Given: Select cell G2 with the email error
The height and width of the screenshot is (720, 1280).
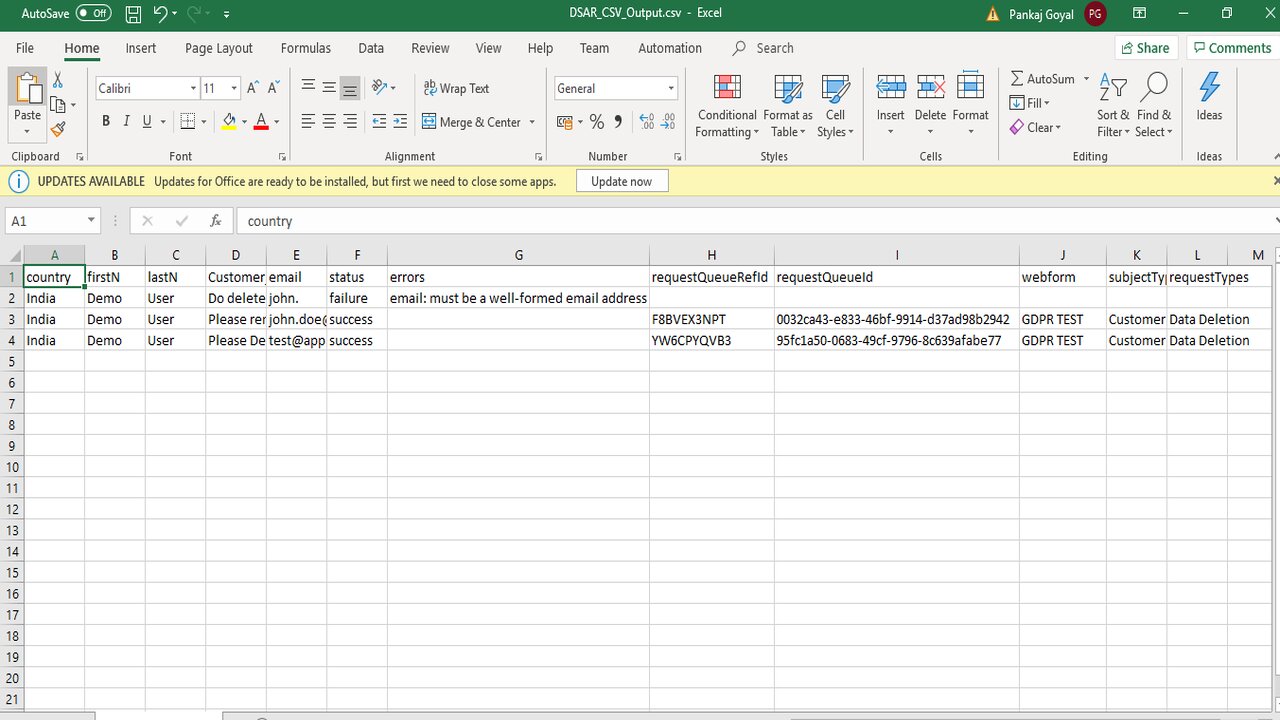Looking at the screenshot, I should [518, 298].
